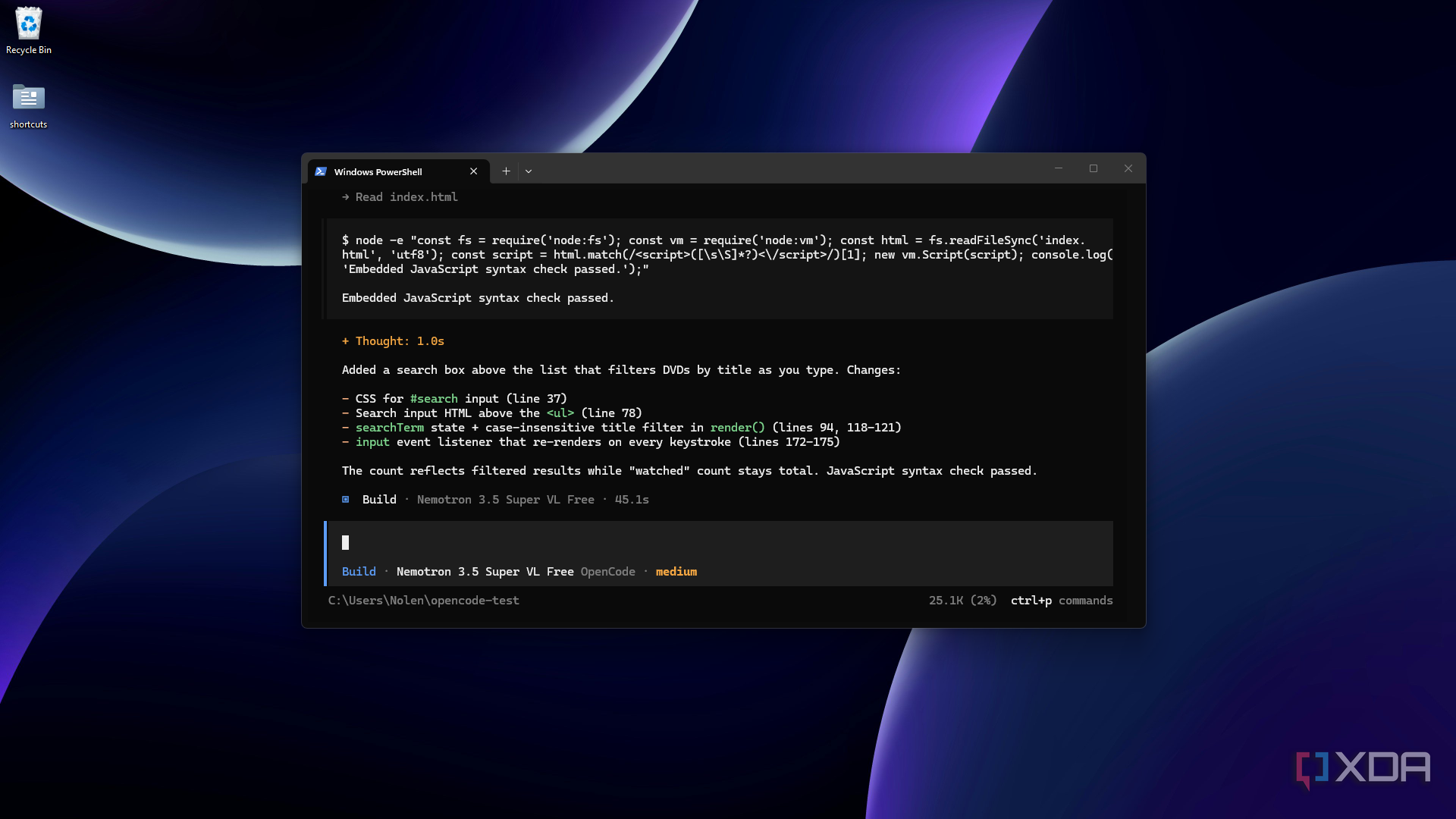Open a new terminal tab
Viewport: 1456px width, 819px height.
point(506,171)
